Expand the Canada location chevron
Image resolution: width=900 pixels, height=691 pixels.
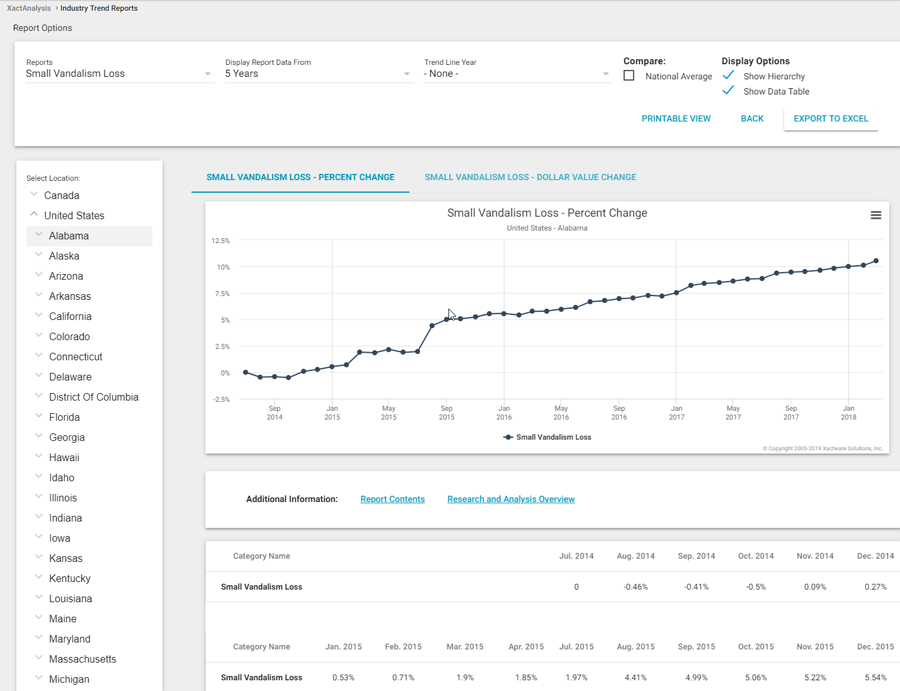[34, 195]
